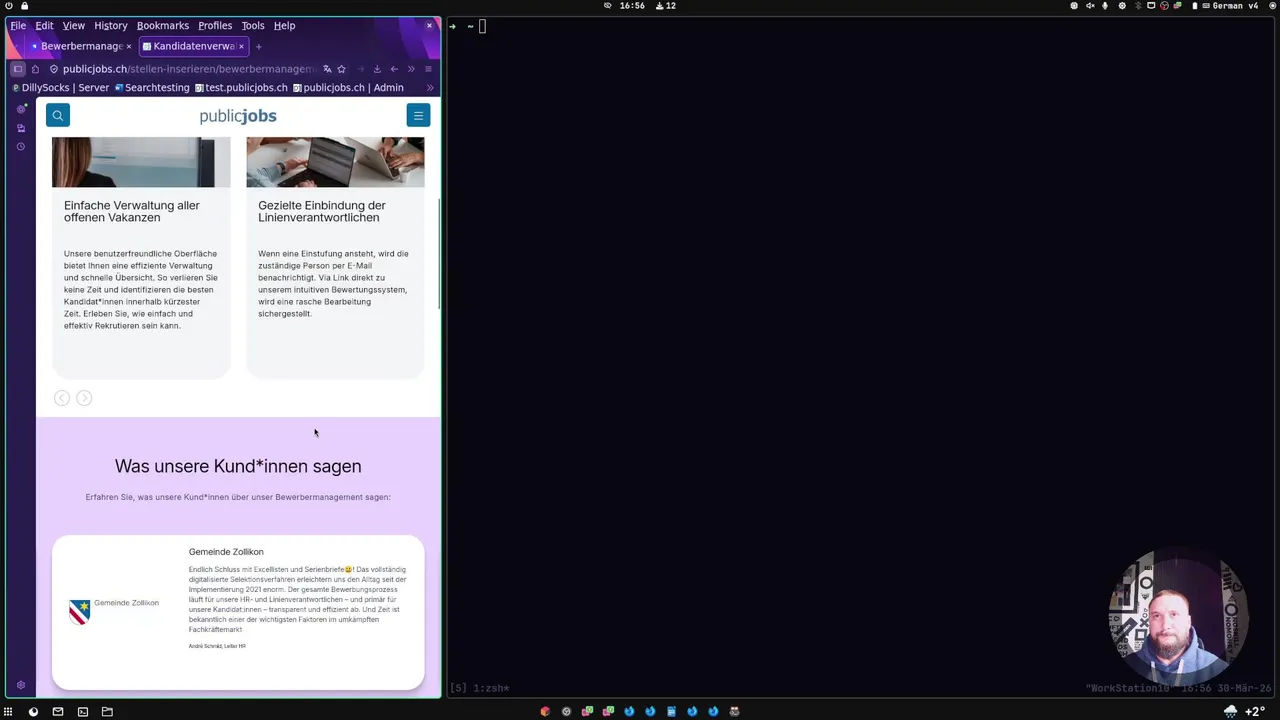Click the microphone icon in top panel
This screenshot has width=1280, height=720.
1106,6
